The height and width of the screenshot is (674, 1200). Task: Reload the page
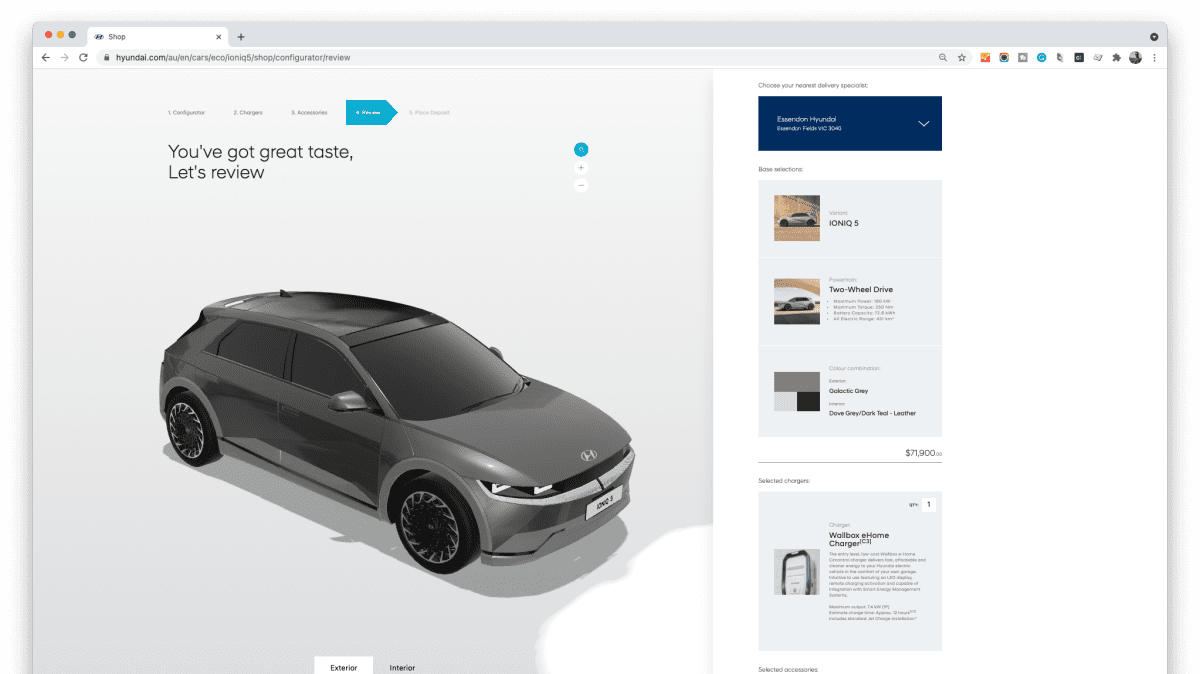(x=84, y=58)
